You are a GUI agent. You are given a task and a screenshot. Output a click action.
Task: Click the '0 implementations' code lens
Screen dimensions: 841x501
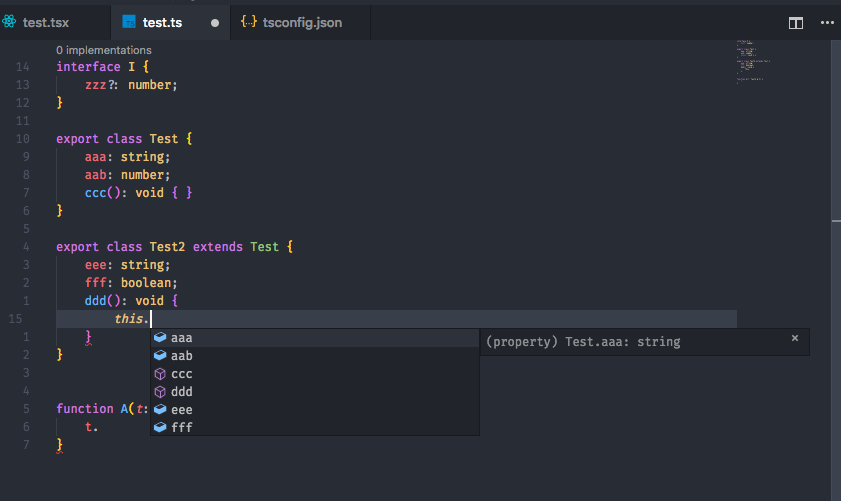(104, 50)
